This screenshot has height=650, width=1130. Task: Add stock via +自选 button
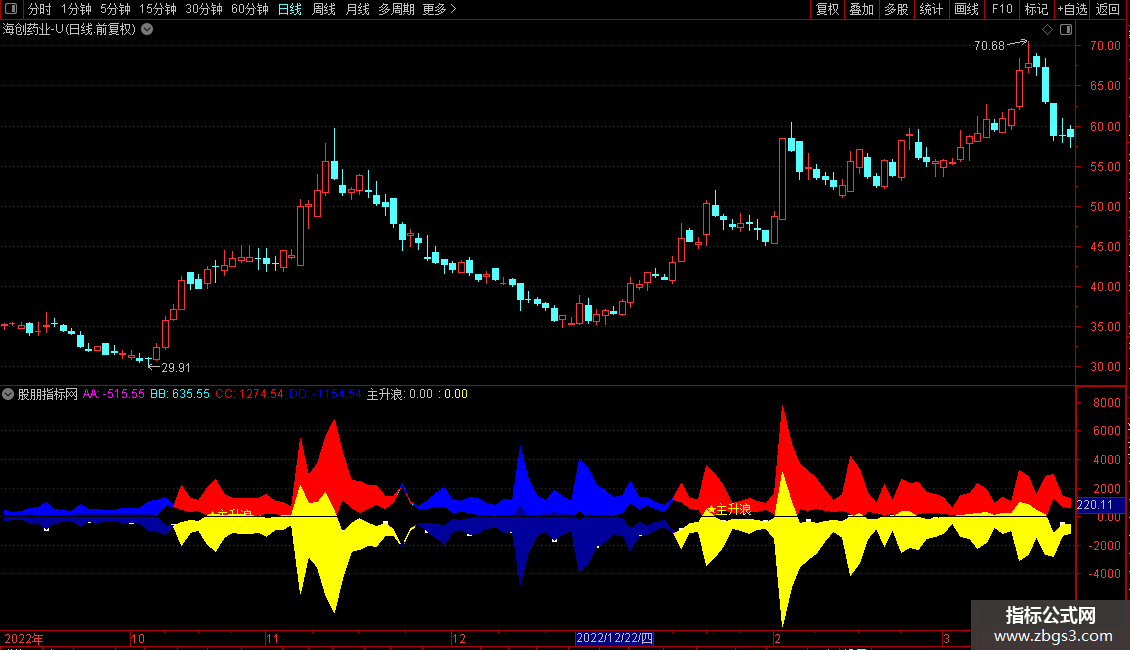click(x=1072, y=9)
